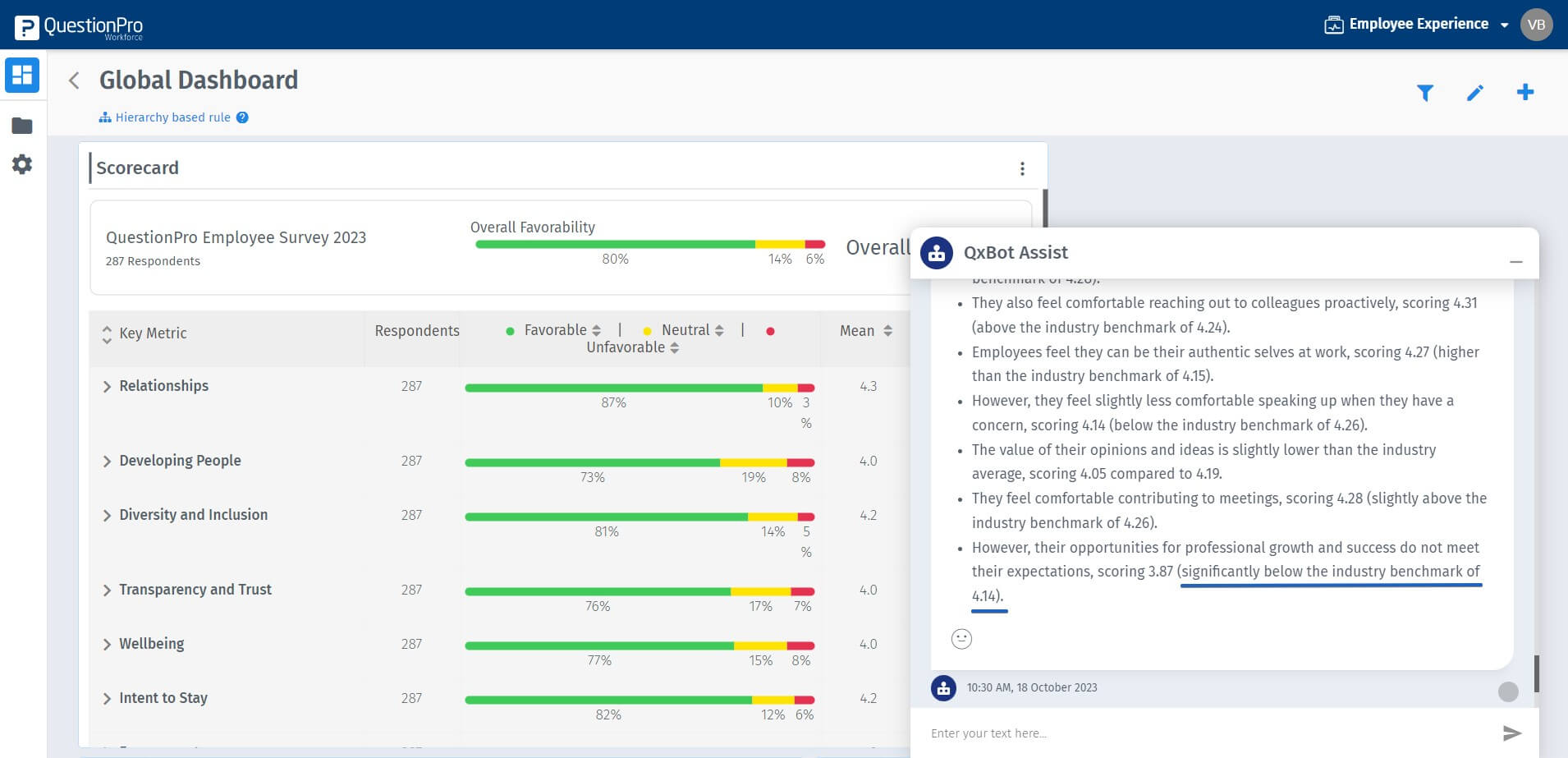Minimize the QxBot Assist panel

(x=1515, y=261)
